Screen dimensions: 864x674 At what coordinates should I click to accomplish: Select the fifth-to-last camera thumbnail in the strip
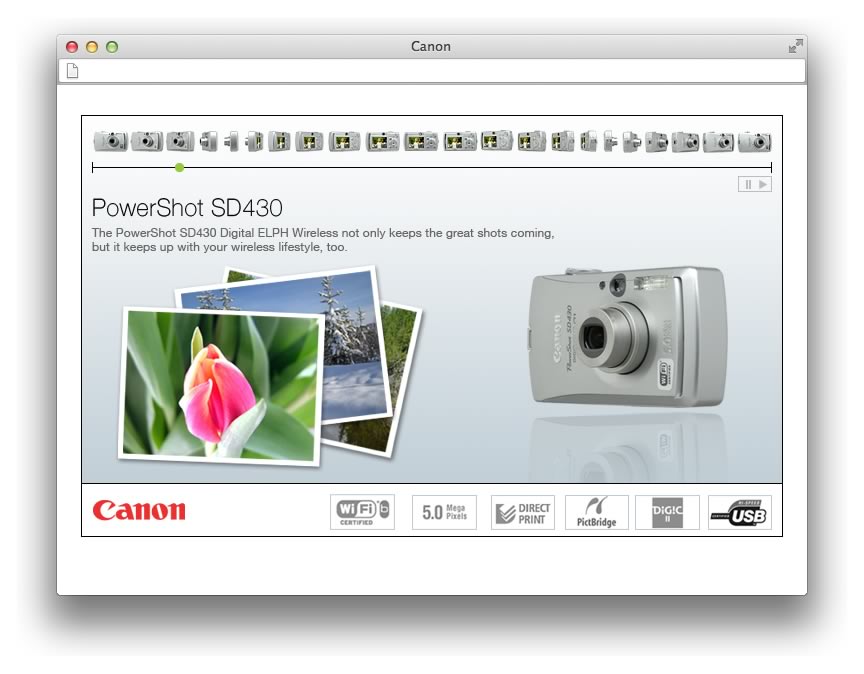632,141
